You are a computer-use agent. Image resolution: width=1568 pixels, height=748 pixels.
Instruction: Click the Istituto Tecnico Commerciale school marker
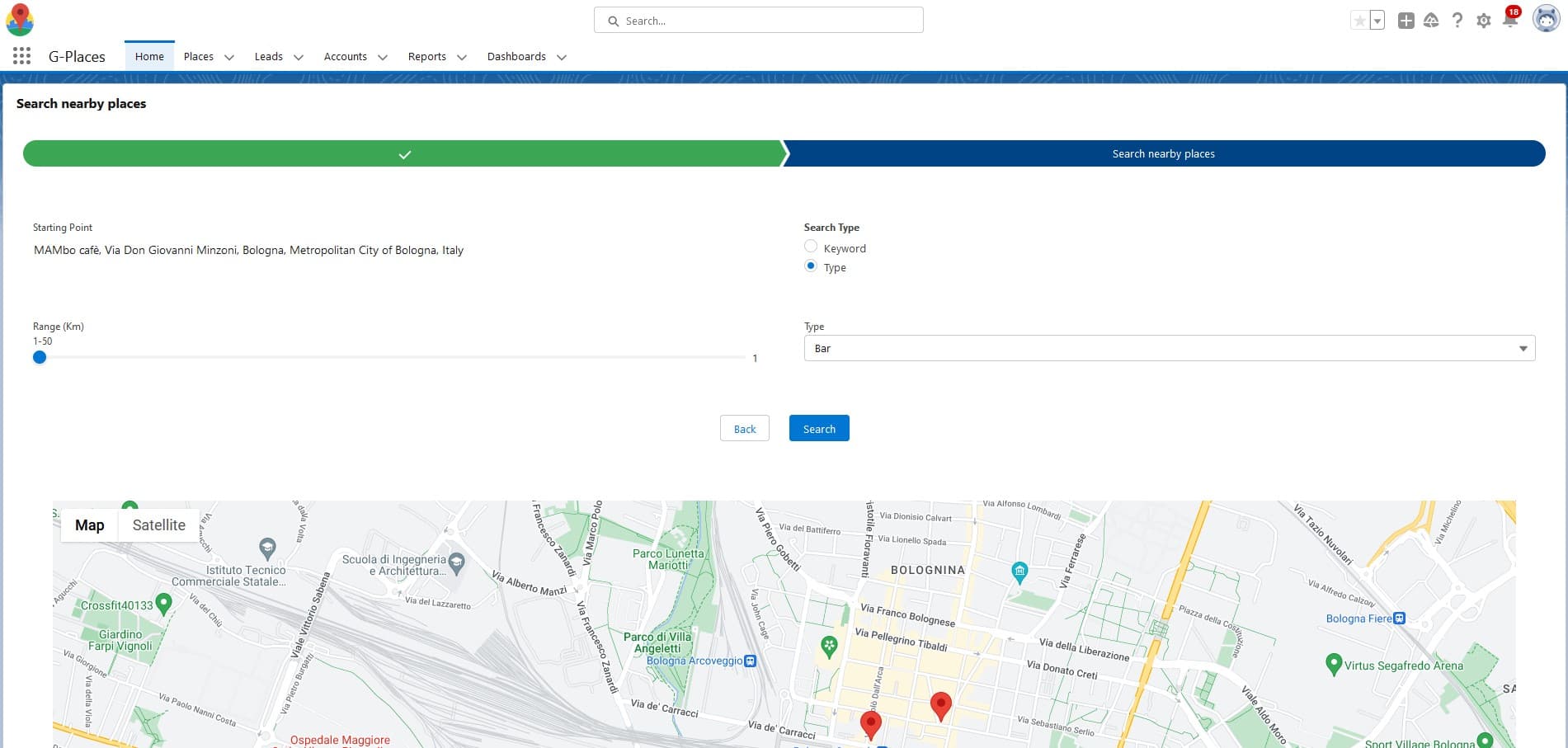click(x=267, y=547)
